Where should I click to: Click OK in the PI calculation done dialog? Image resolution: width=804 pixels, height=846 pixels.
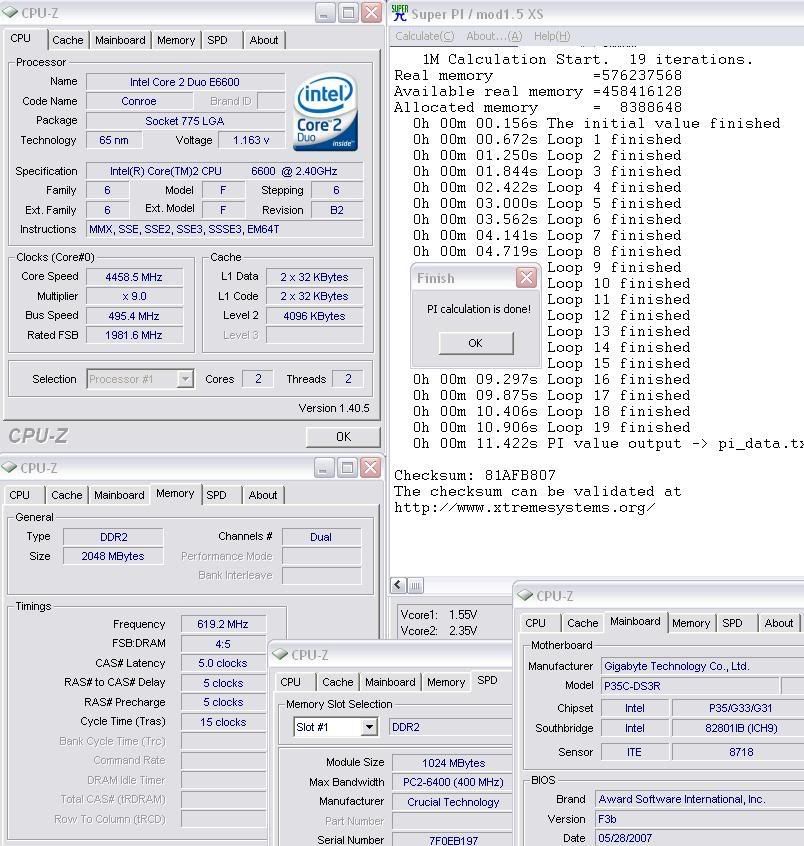coord(475,343)
